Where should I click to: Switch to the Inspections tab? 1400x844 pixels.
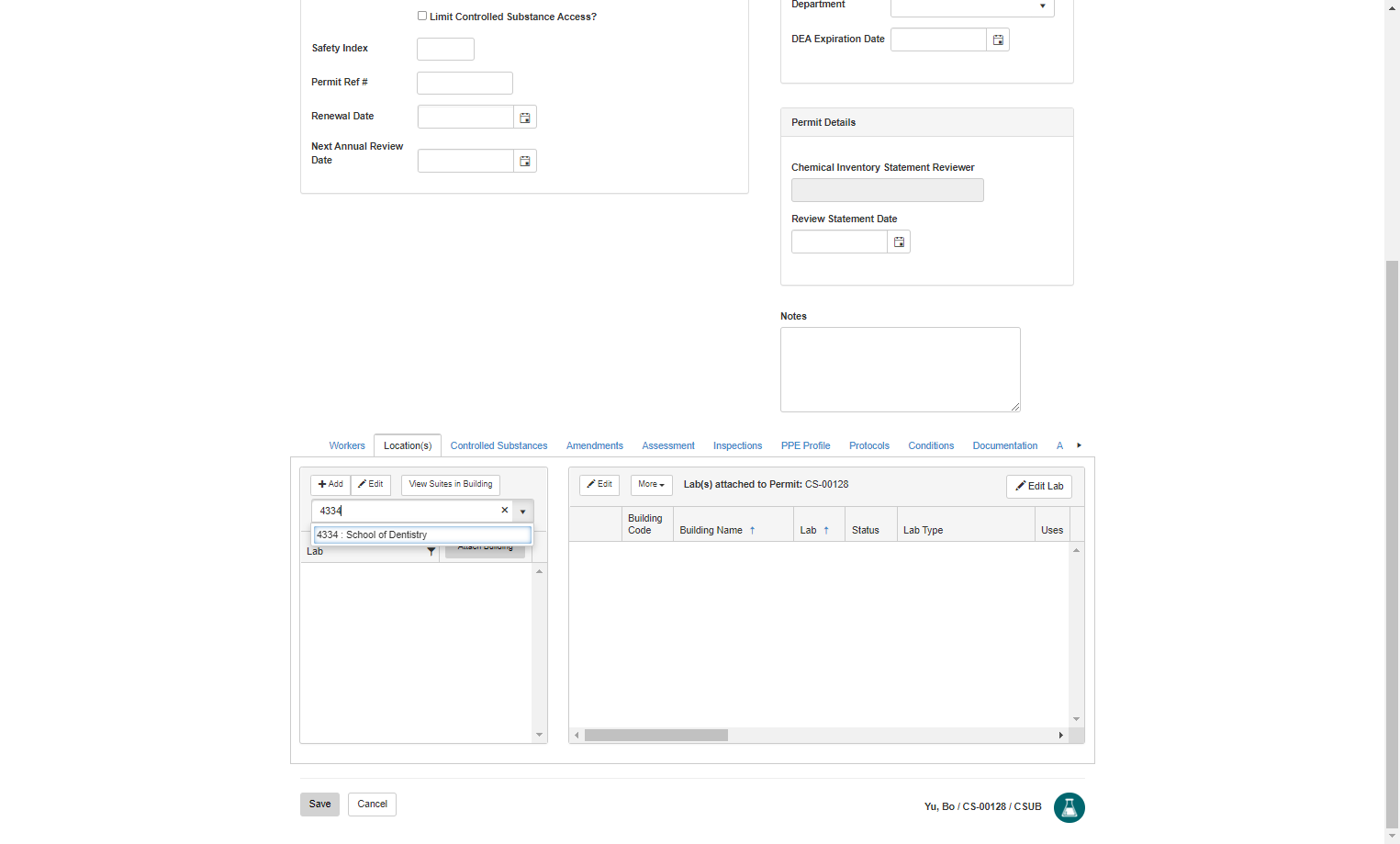[737, 445]
